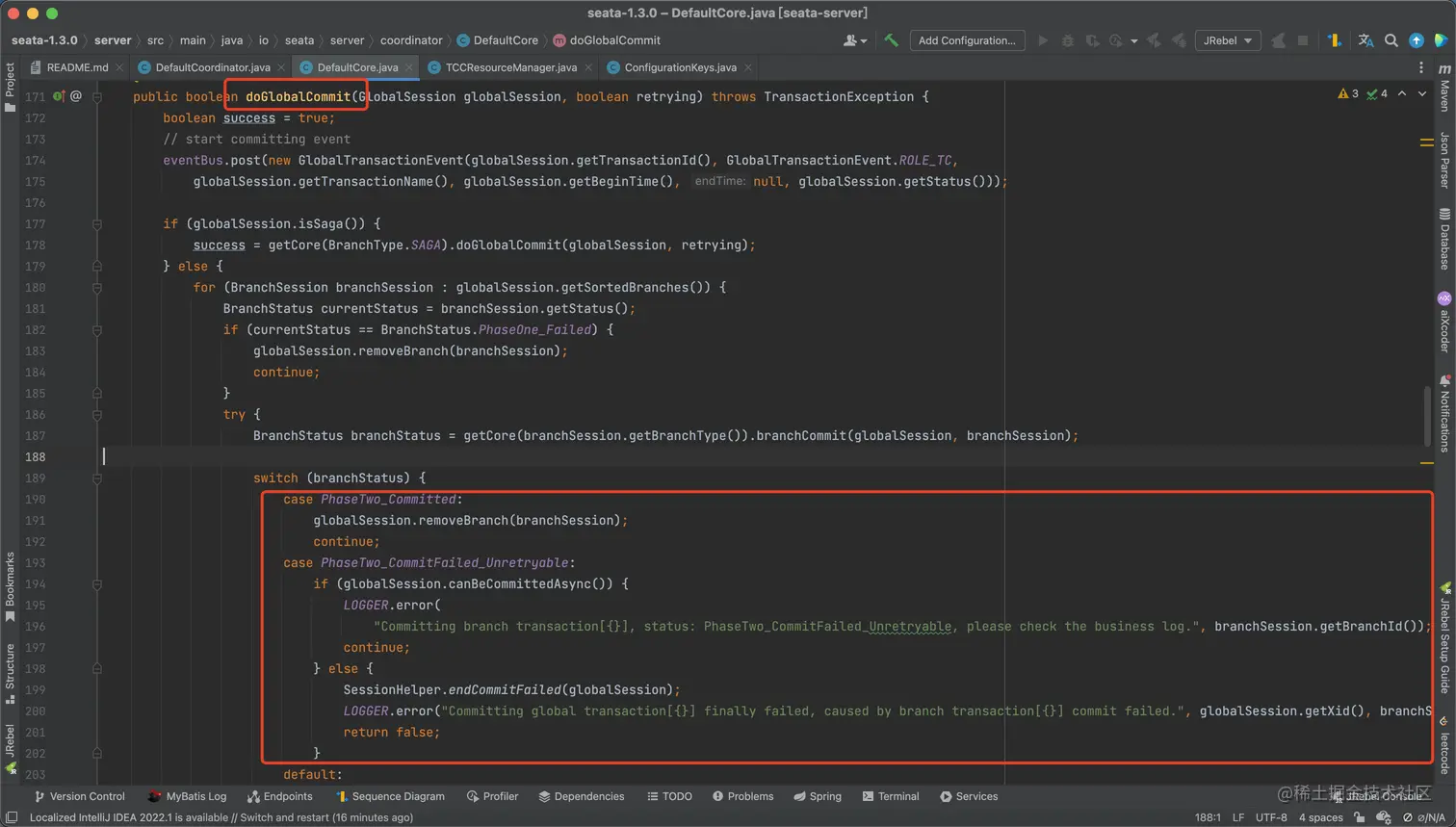Open Endpoints tool window
The width and height of the screenshot is (1456, 827).
[280, 796]
